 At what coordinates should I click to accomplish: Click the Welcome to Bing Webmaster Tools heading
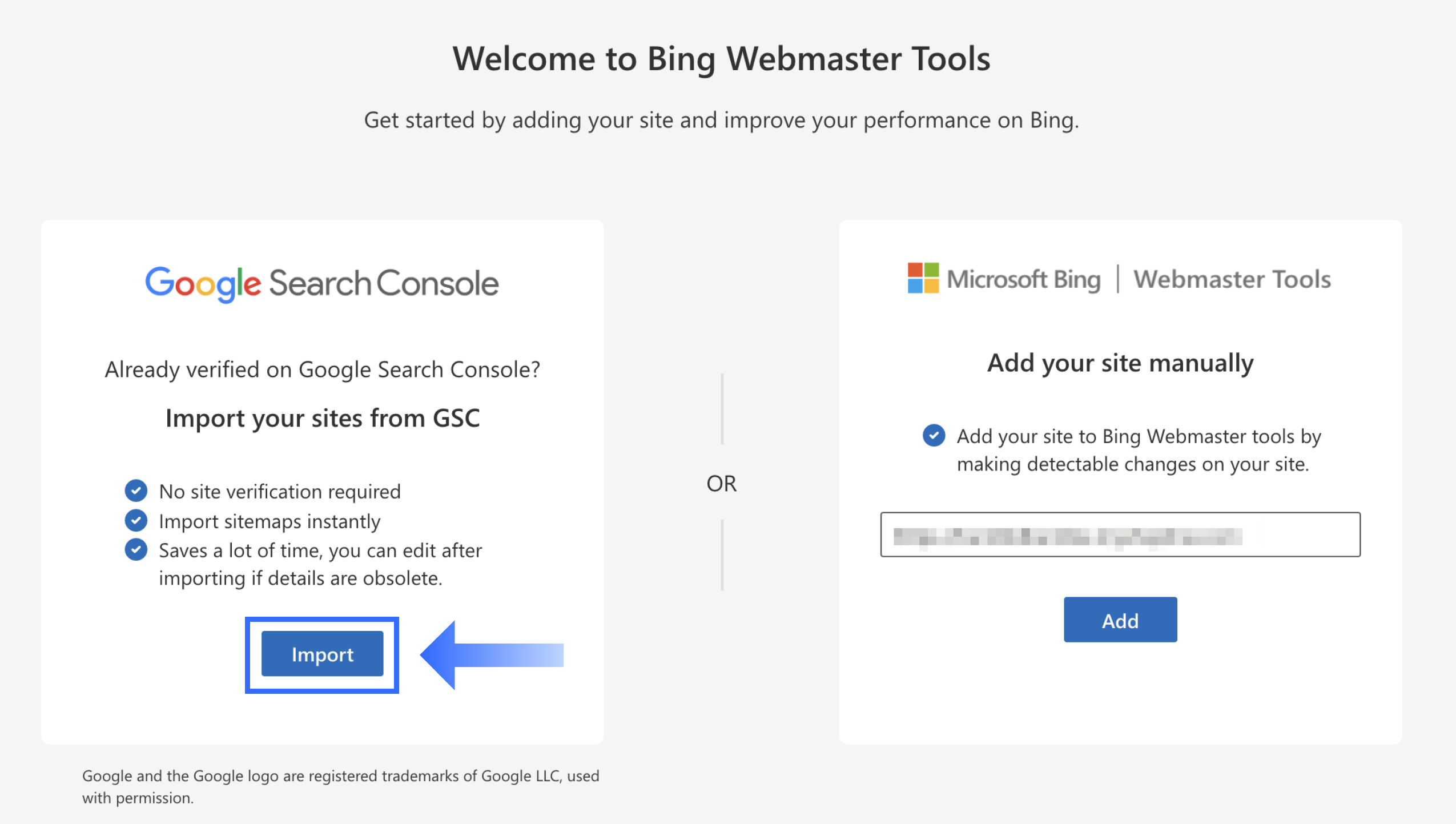pos(721,59)
